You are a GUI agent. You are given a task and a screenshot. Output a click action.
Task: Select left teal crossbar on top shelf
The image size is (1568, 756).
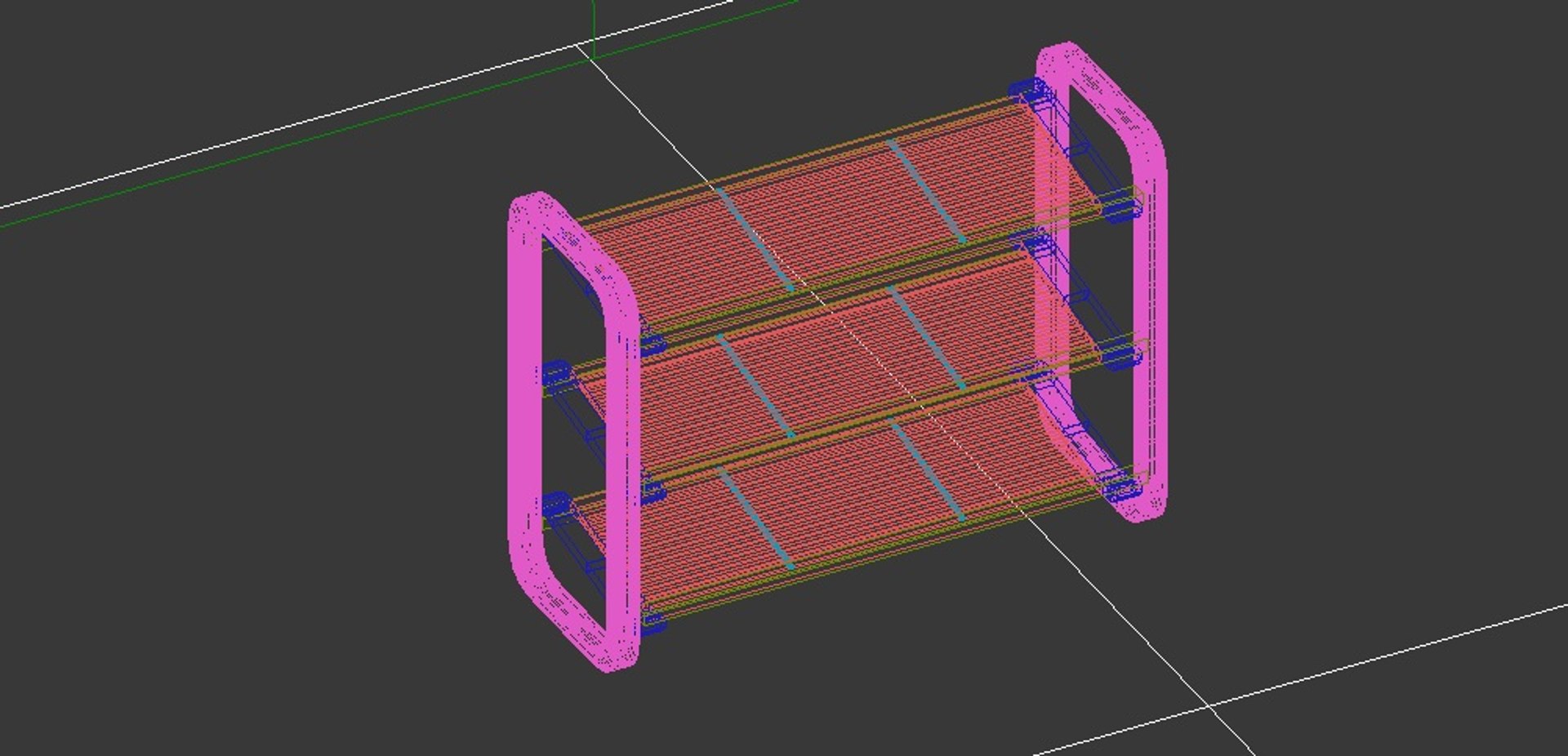point(755,238)
